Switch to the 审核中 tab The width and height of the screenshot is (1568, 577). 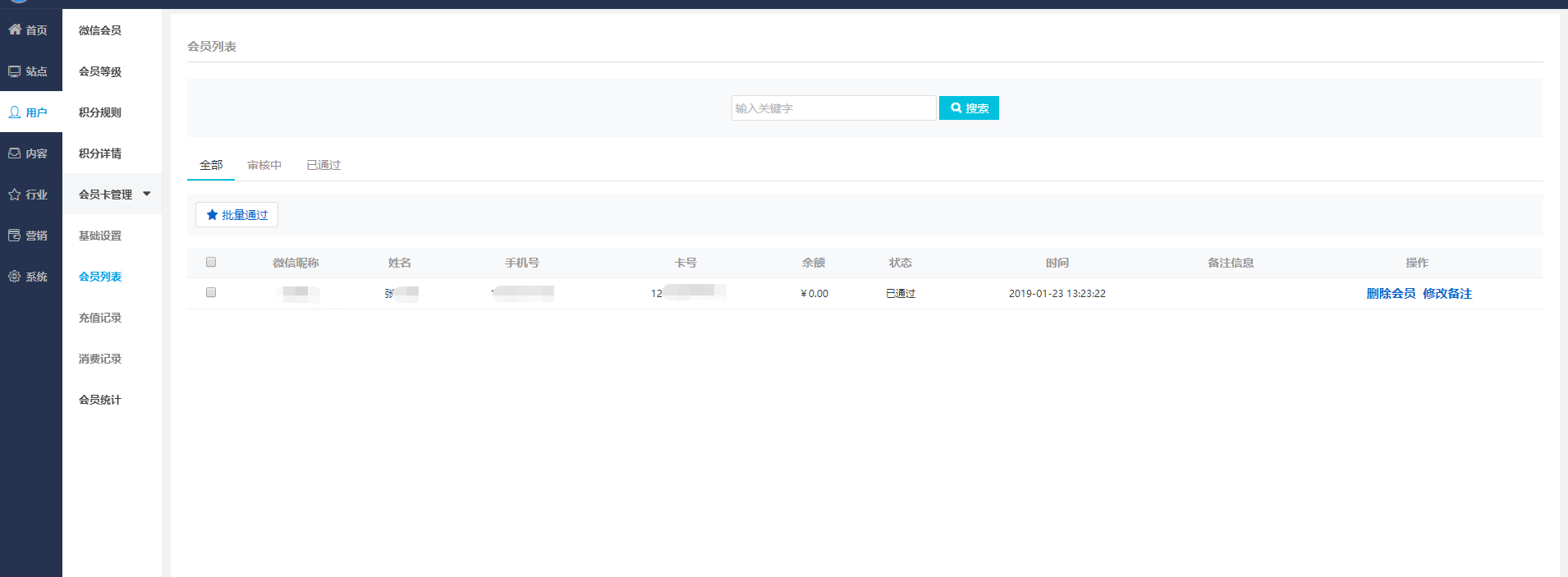click(264, 165)
